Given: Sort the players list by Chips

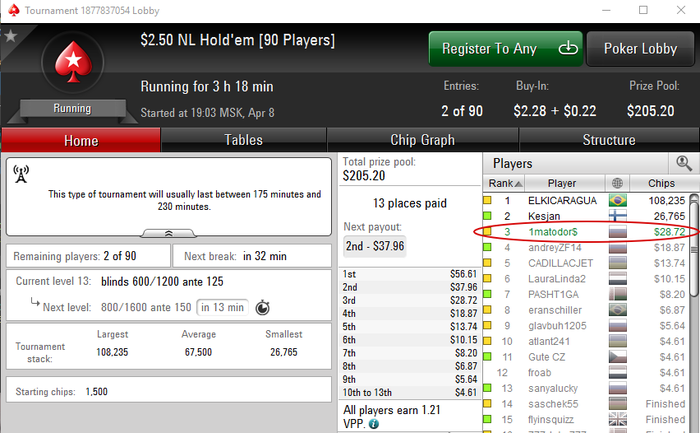Looking at the screenshot, I should (x=662, y=183).
